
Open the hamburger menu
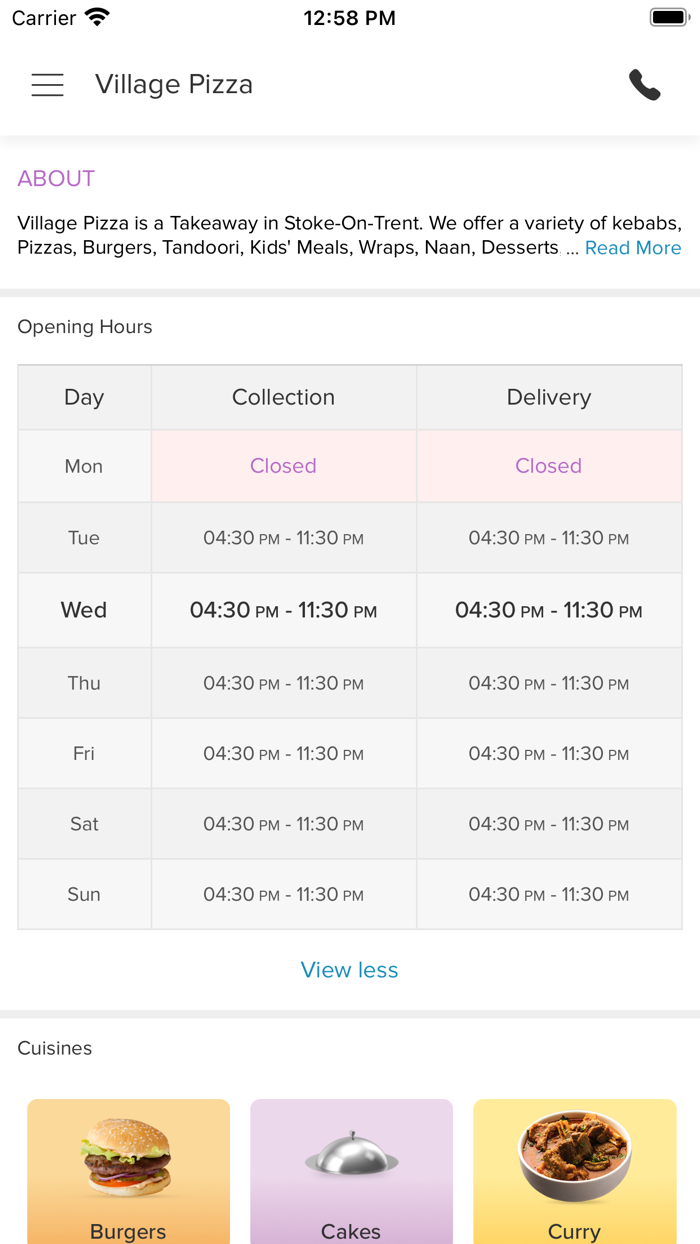point(47,85)
